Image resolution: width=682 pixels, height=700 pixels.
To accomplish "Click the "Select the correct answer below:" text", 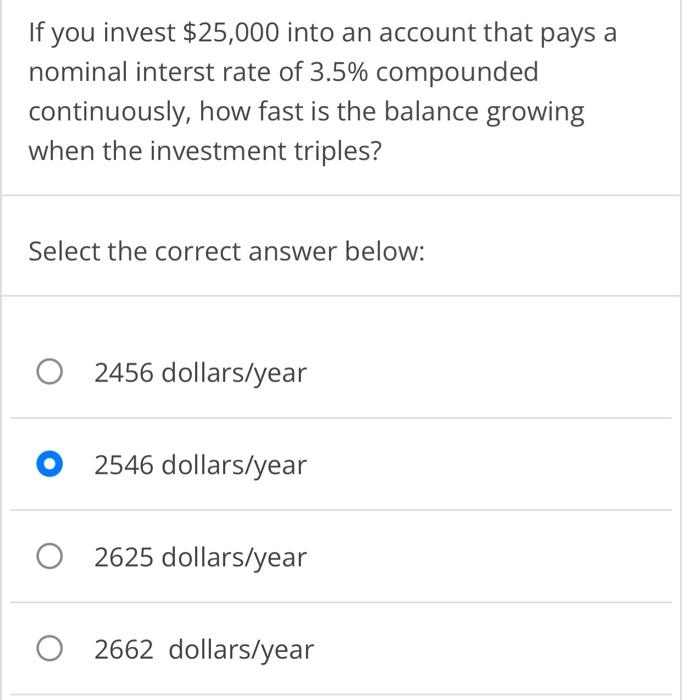I will (227, 251).
